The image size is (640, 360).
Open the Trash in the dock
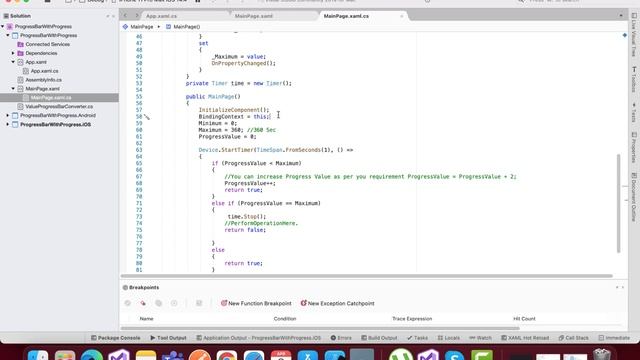tap(602, 354)
